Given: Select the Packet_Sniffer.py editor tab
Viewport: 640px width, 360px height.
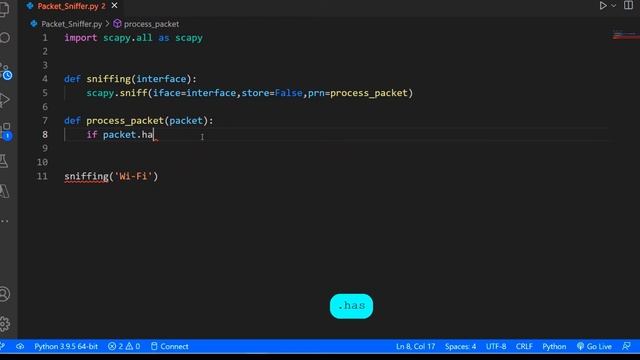Looking at the screenshot, I should pos(71,6).
